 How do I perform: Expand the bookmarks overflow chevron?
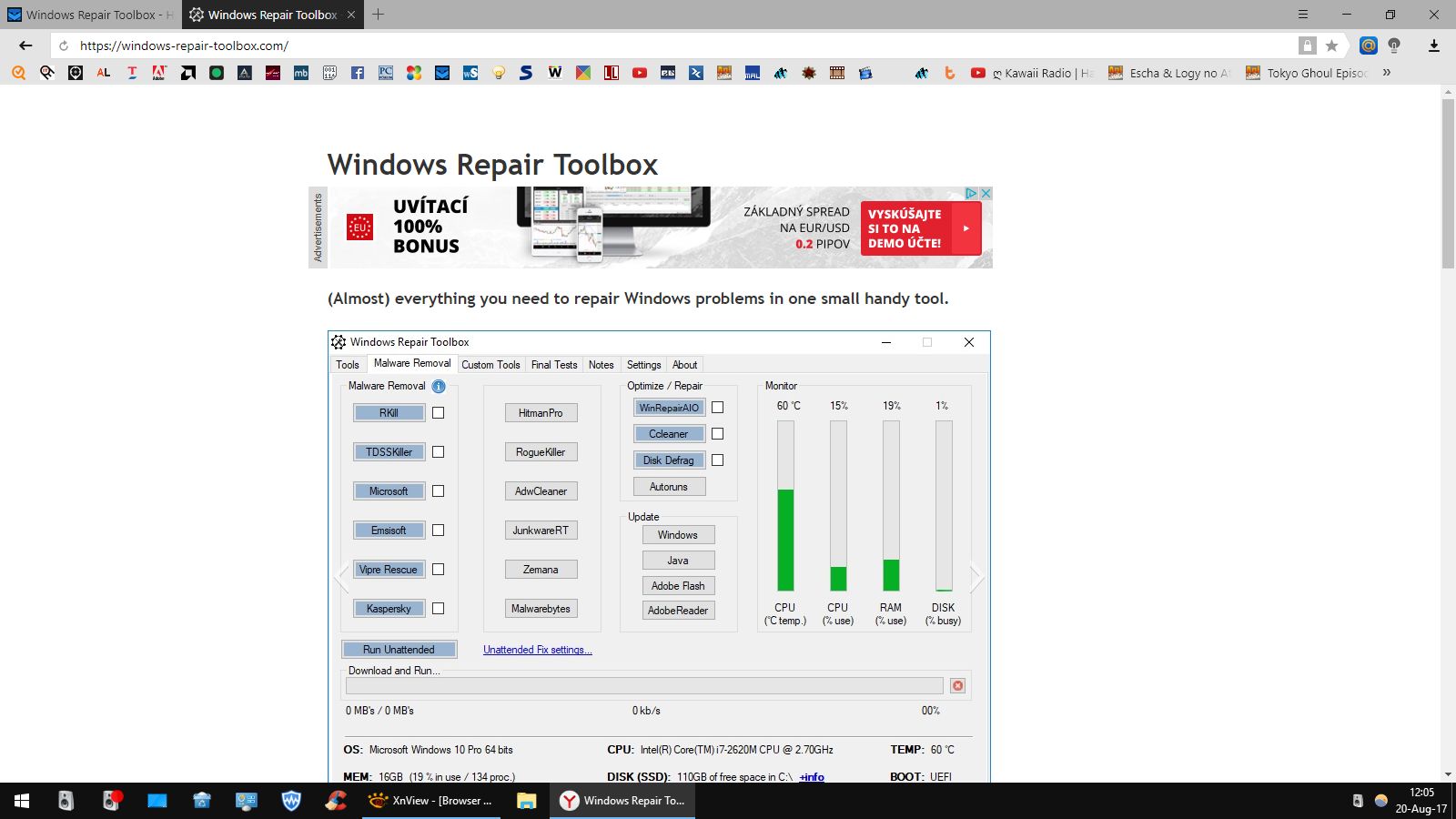click(1387, 73)
